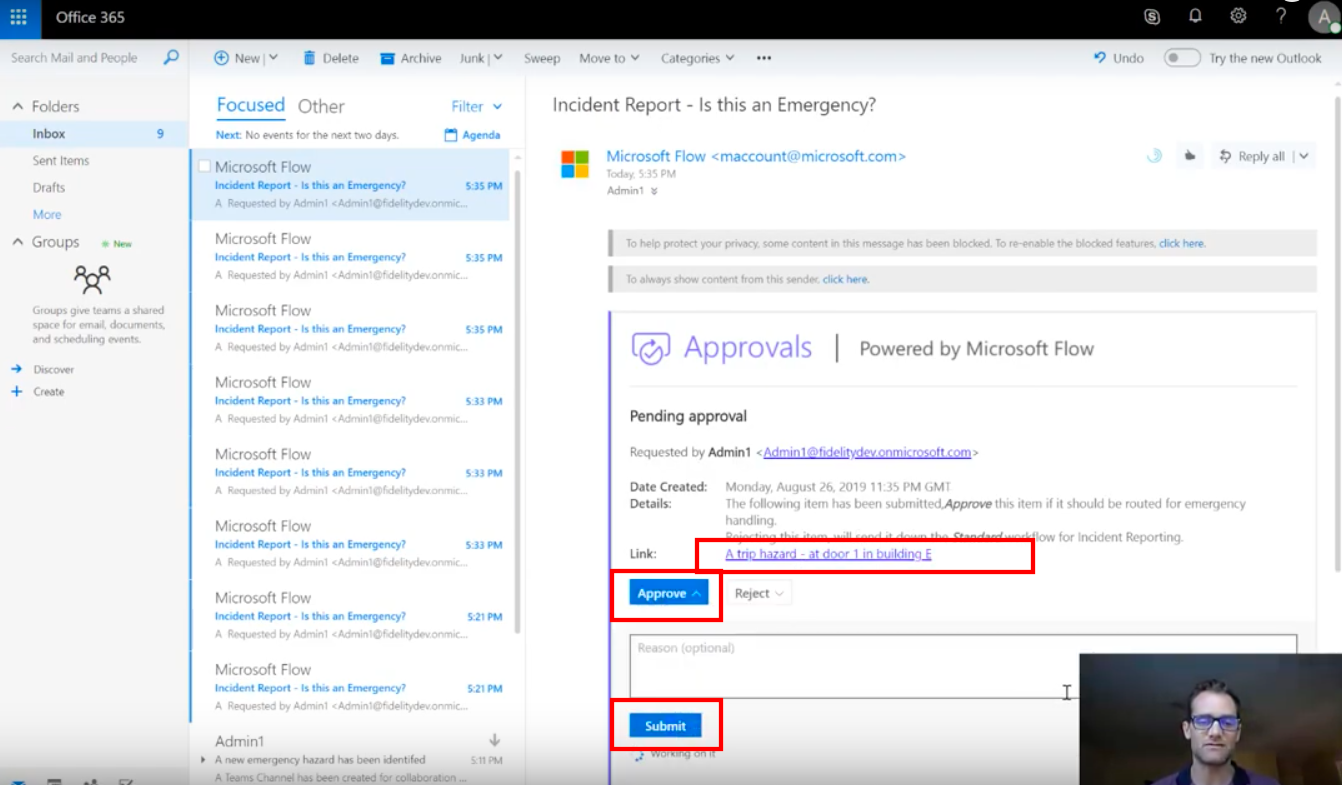1342x785 pixels.
Task: Click the Submit button
Action: click(665, 726)
